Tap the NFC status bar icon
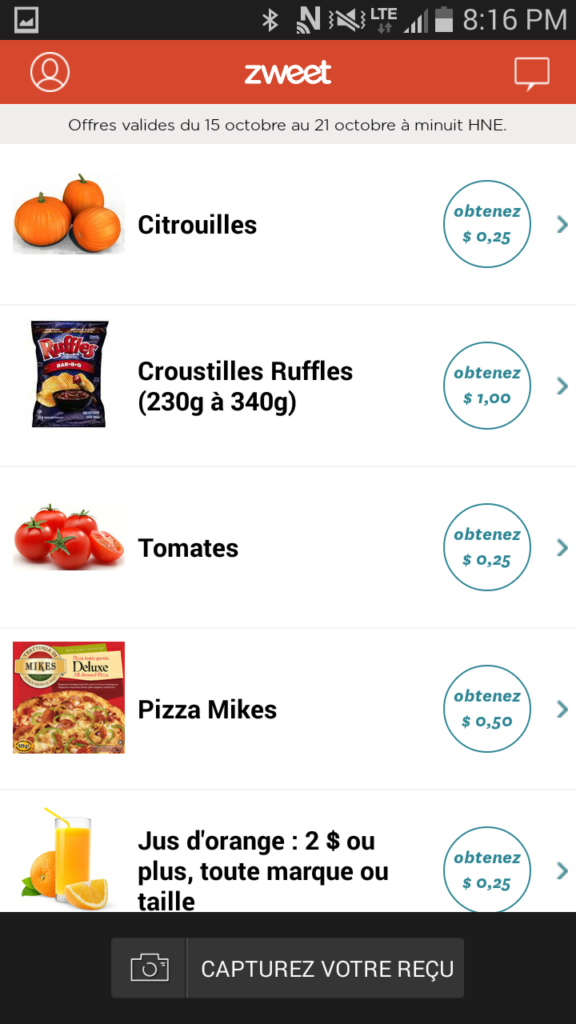The height and width of the screenshot is (1024, 576). tap(308, 20)
